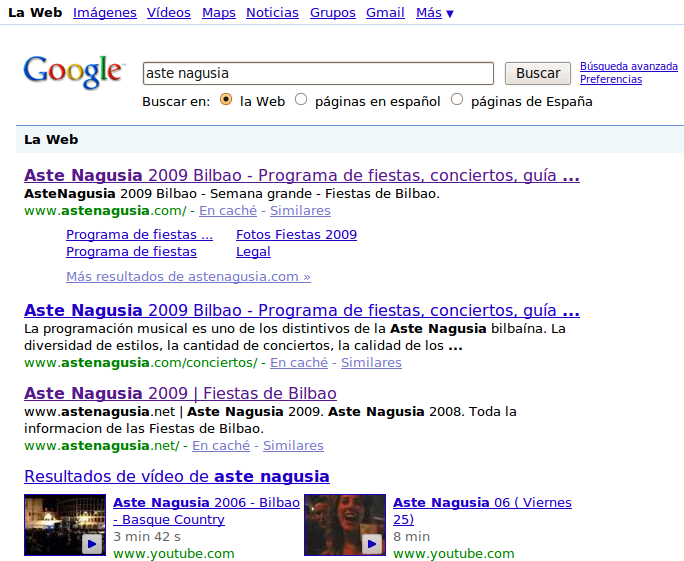Open video title 'Aste Nagusia 06 ( Viernes 25)'
The image size is (684, 561).
(482, 511)
